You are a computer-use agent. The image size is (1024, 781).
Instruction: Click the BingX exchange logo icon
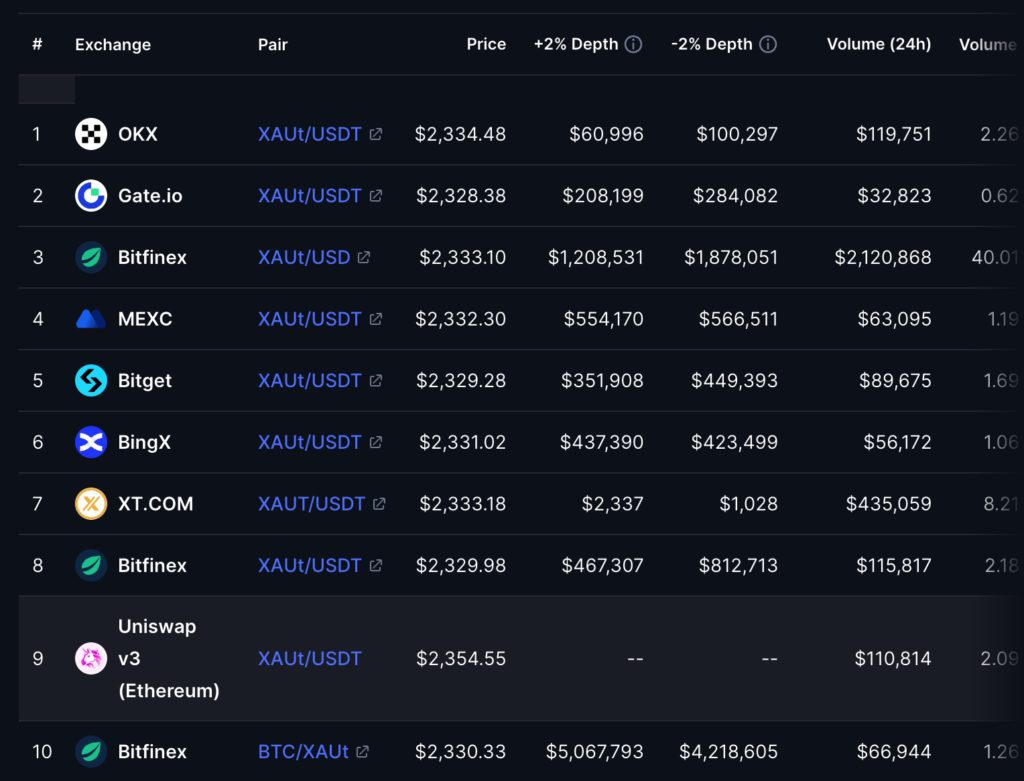point(91,442)
